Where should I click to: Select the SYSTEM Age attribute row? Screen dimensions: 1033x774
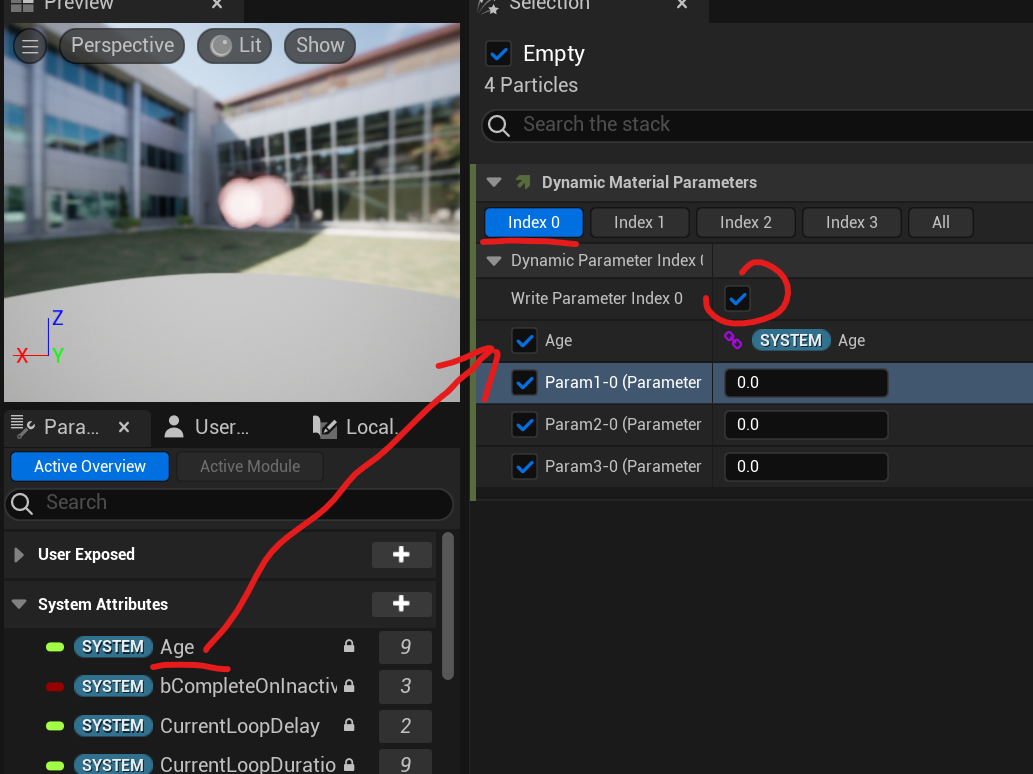tap(220, 647)
